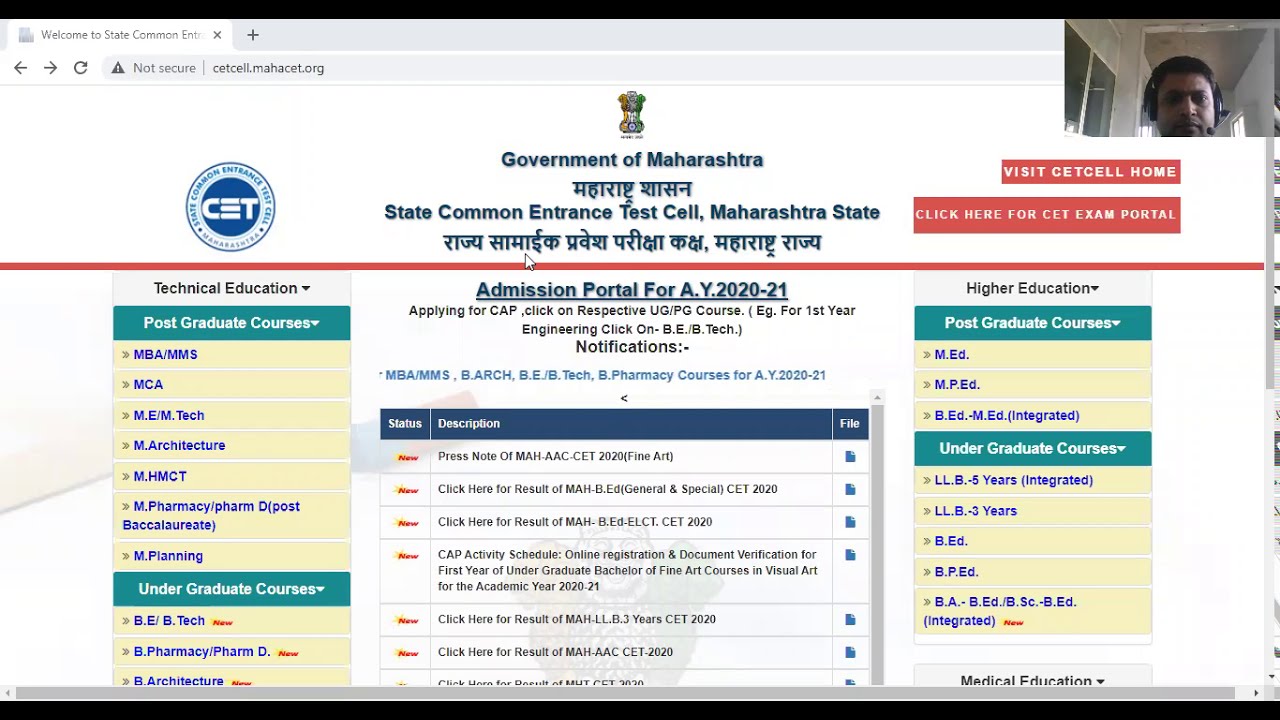The width and height of the screenshot is (1280, 720).
Task: Collapse Technical Under Graduate Courses section
Action: click(x=232, y=589)
